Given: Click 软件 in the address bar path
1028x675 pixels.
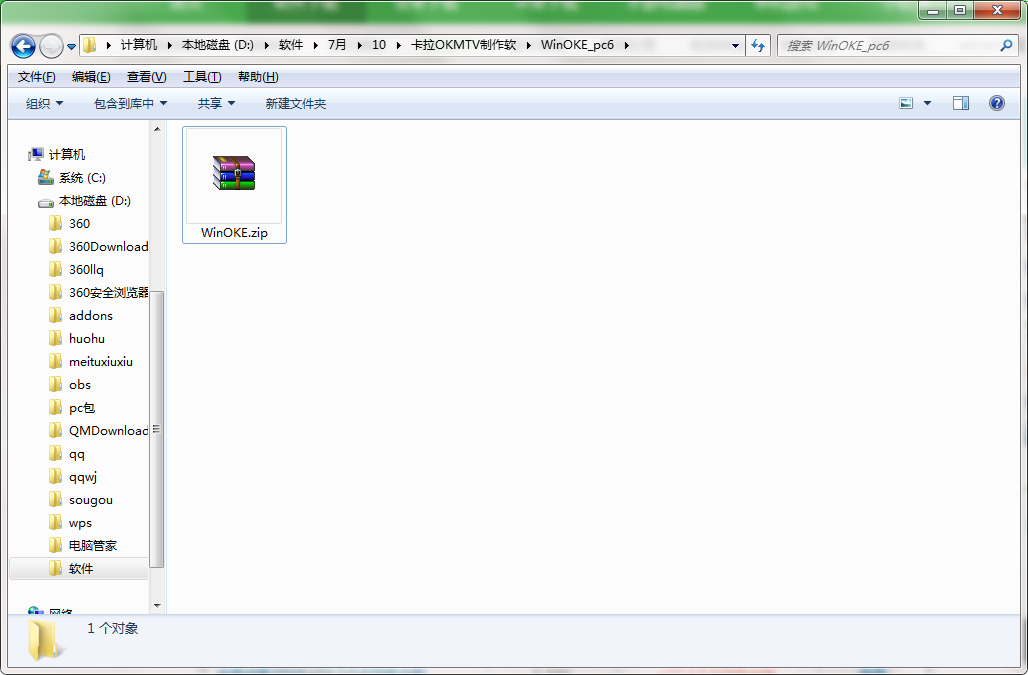Looking at the screenshot, I should coord(291,45).
